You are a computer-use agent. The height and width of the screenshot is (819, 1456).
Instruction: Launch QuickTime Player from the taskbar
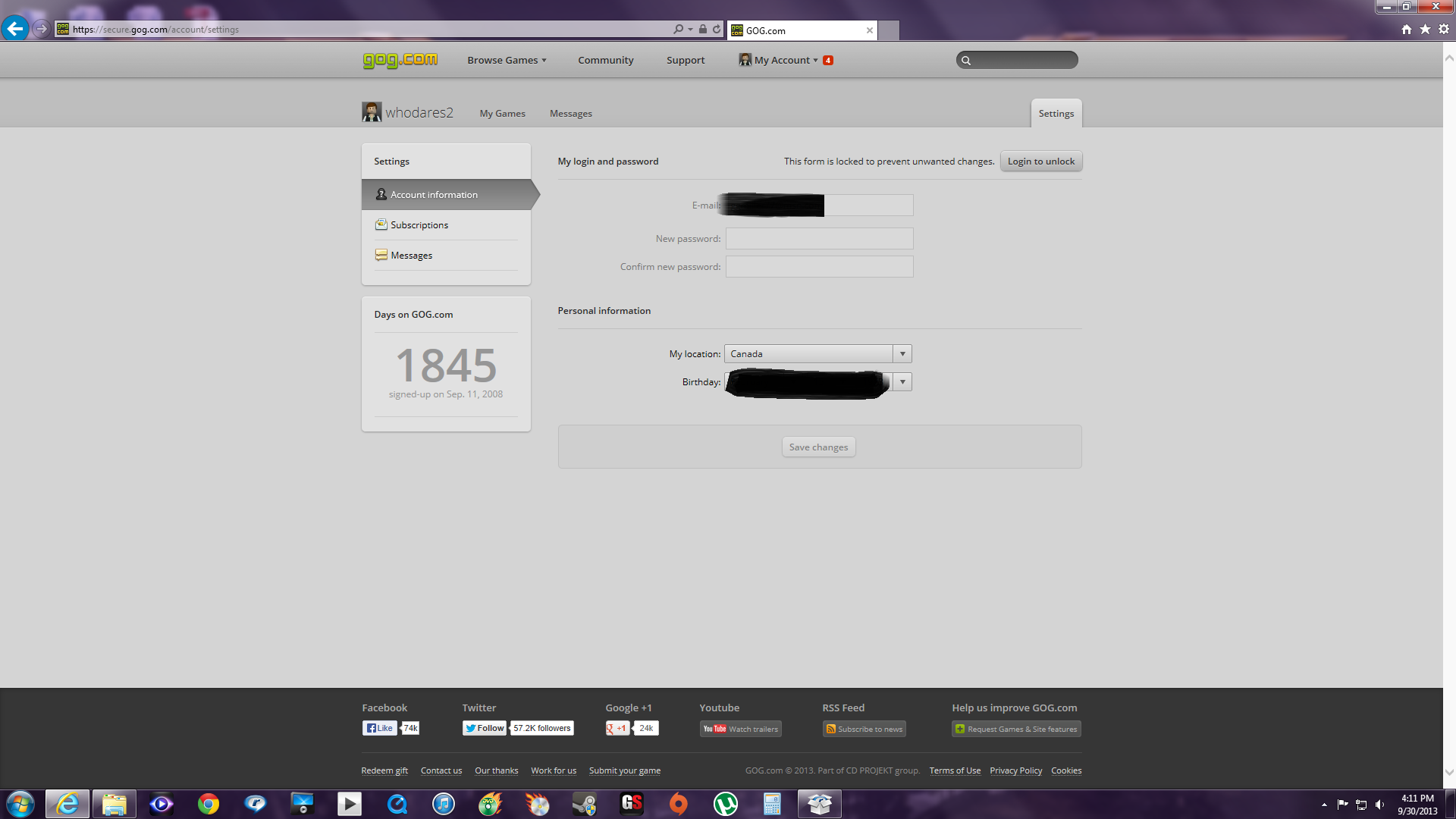(x=397, y=804)
